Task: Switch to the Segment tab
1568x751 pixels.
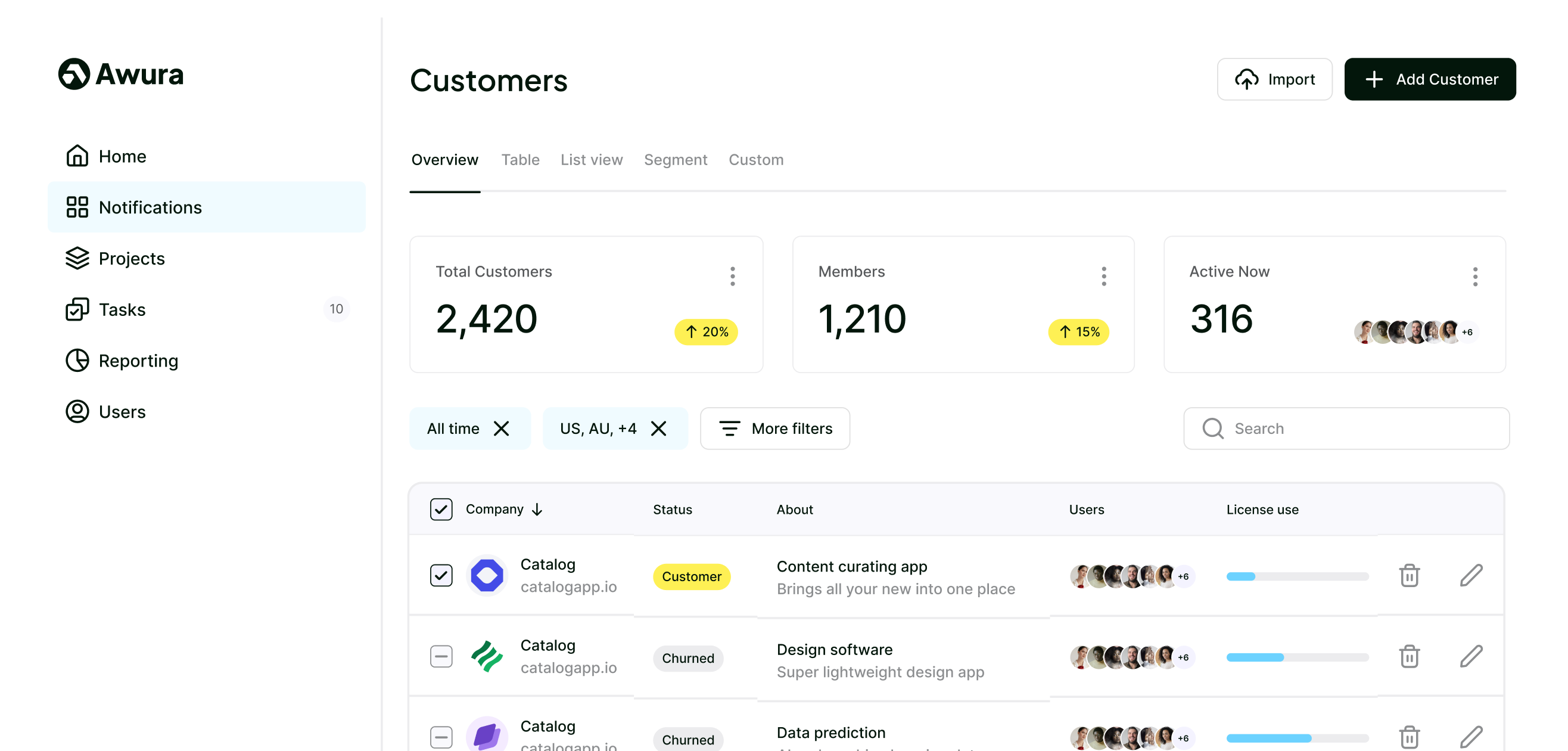Action: click(675, 160)
